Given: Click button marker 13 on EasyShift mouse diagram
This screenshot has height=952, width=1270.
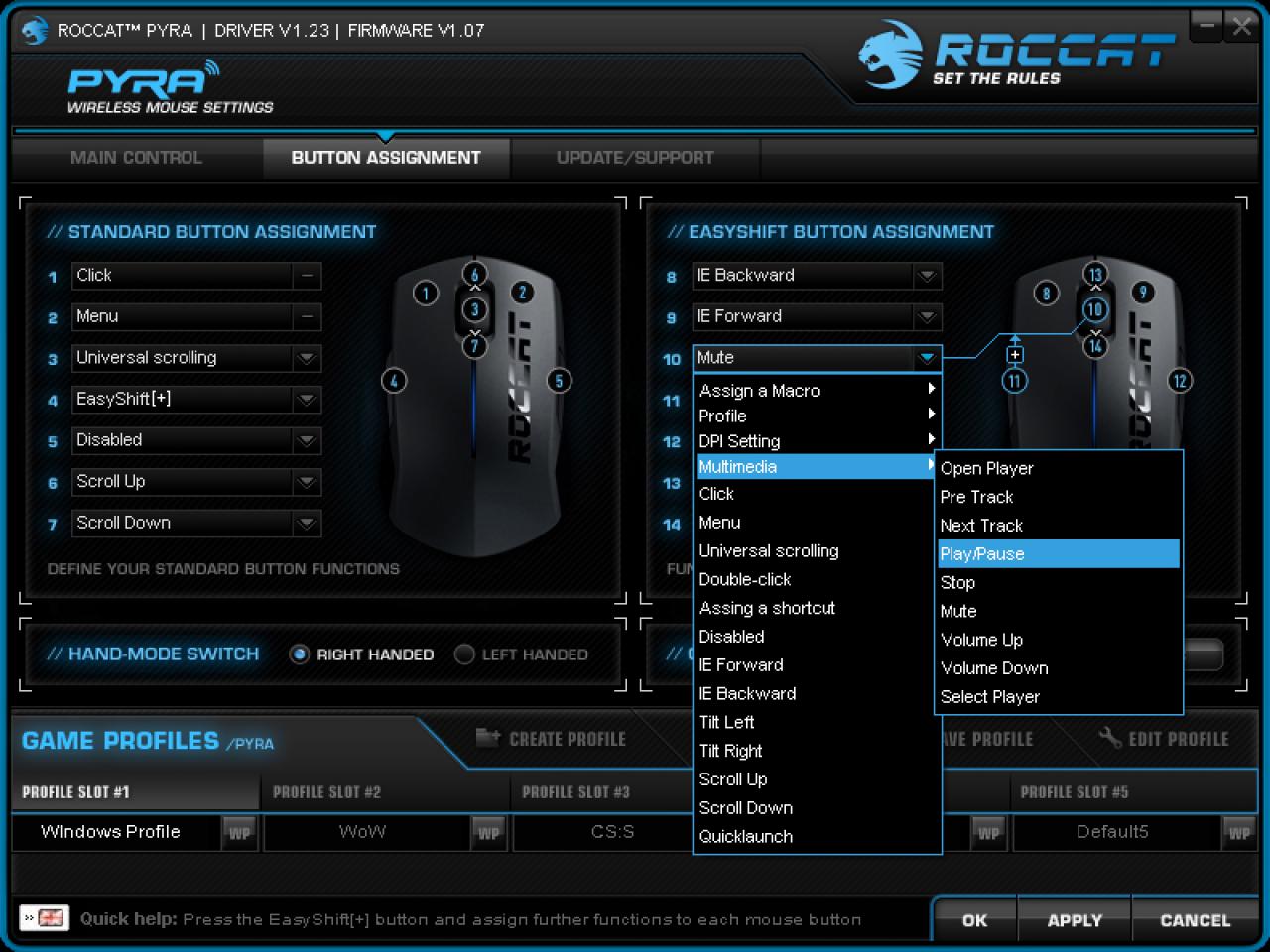Looking at the screenshot, I should click(1094, 275).
